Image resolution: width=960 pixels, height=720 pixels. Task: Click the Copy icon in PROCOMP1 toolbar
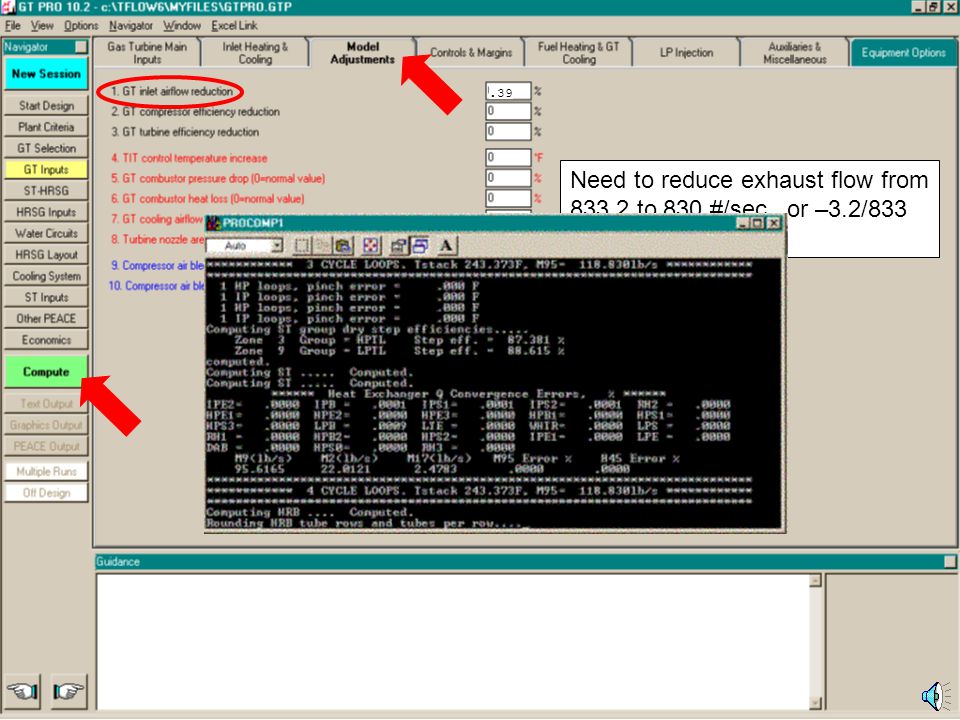click(322, 246)
